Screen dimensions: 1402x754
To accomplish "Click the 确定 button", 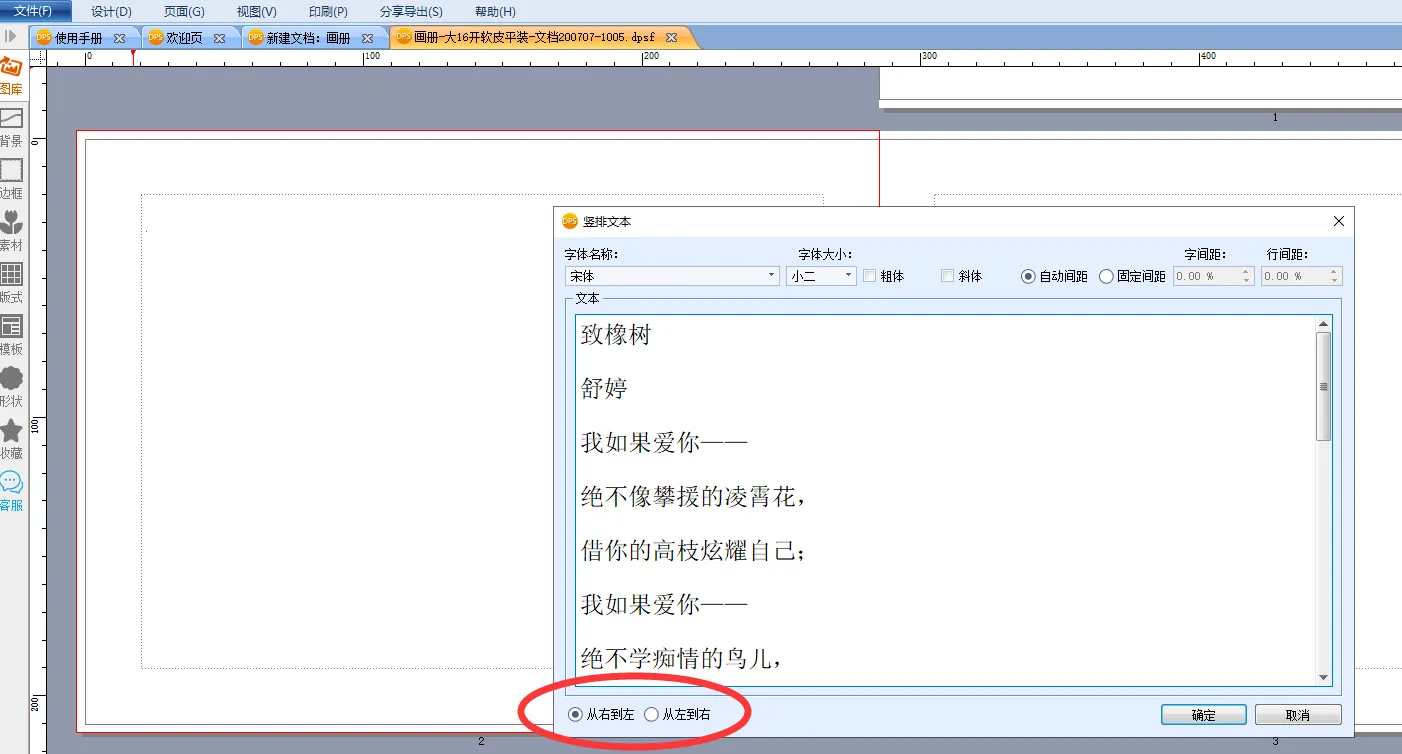I will point(1204,715).
